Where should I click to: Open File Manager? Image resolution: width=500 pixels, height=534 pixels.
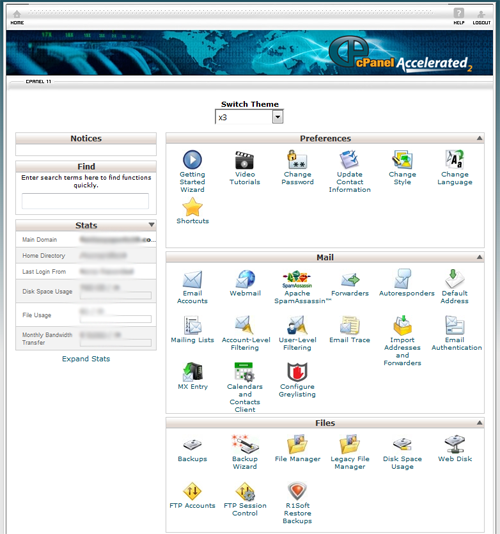point(297,449)
